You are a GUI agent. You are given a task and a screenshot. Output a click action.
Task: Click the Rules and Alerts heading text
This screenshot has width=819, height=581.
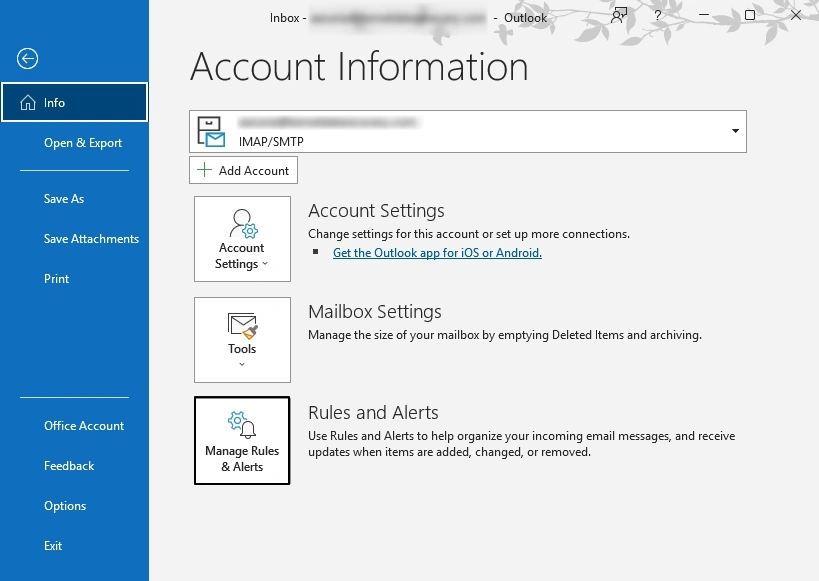[373, 412]
